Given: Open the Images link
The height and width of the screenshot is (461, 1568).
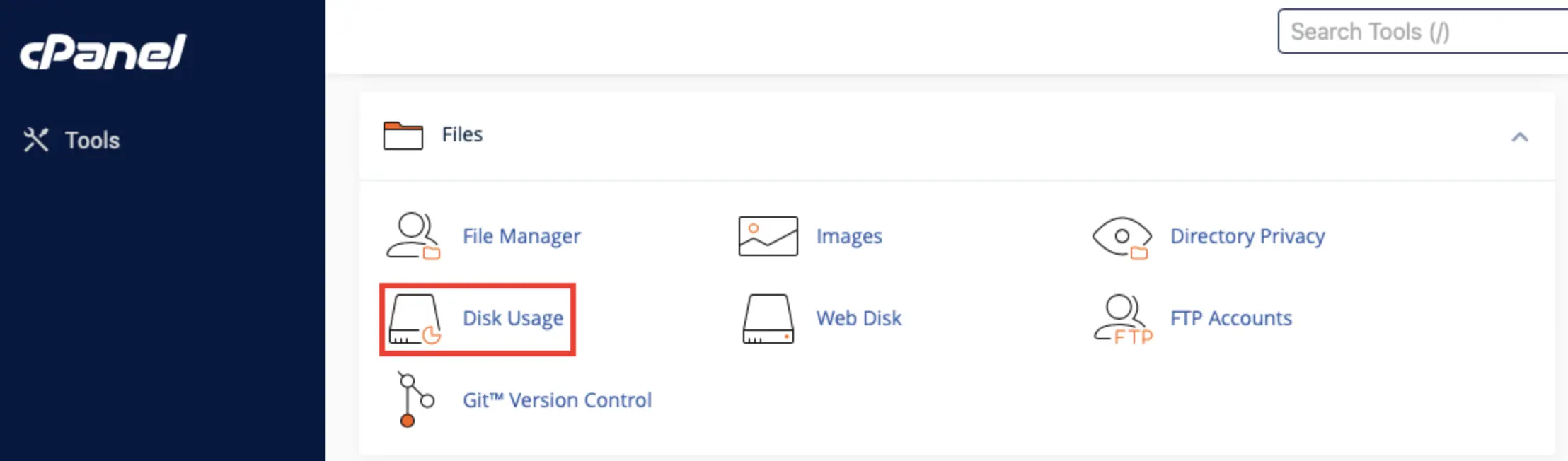Looking at the screenshot, I should coord(849,236).
